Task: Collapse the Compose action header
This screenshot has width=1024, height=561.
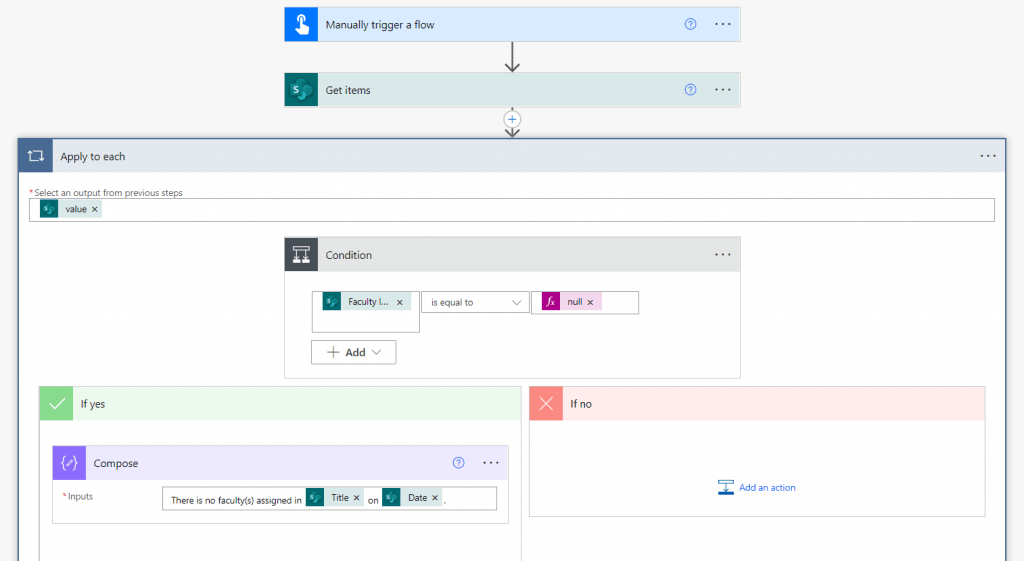Action: click(280, 463)
